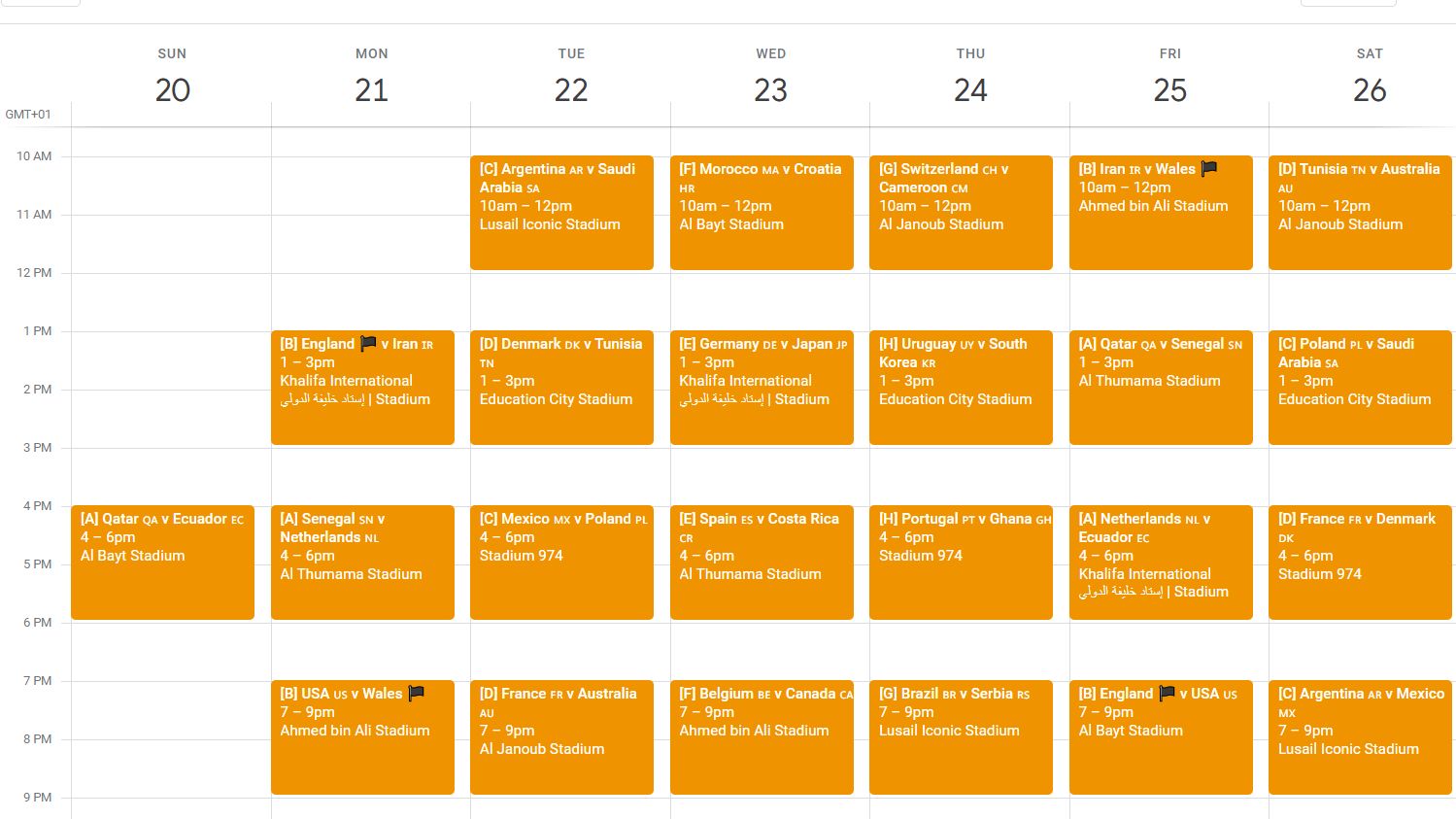Open the Morocco v Croatia event
Viewport: 1456px width, 819px height.
tap(762, 212)
